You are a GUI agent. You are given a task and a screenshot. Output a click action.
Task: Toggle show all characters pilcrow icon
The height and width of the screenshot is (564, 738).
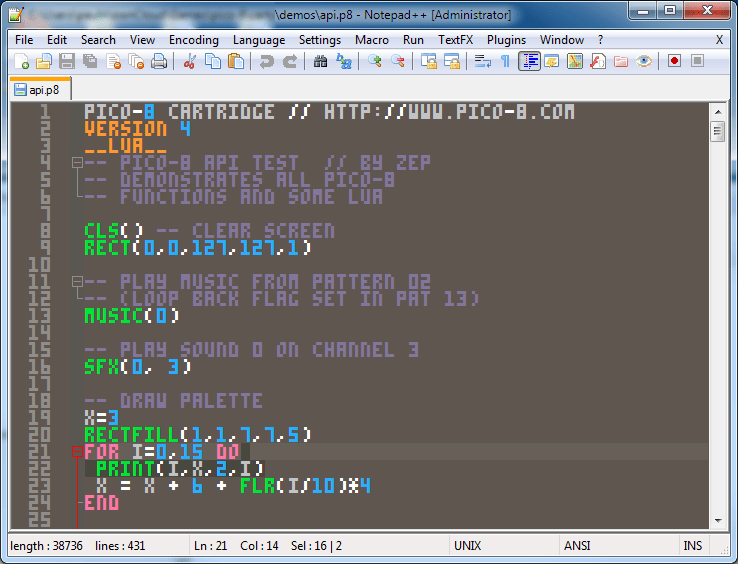(x=505, y=61)
